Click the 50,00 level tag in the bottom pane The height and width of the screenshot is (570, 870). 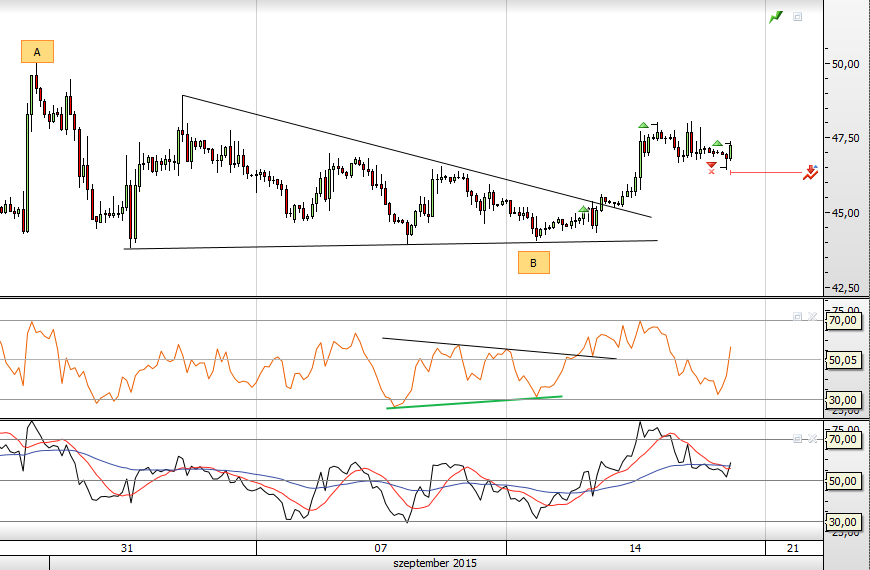click(842, 481)
